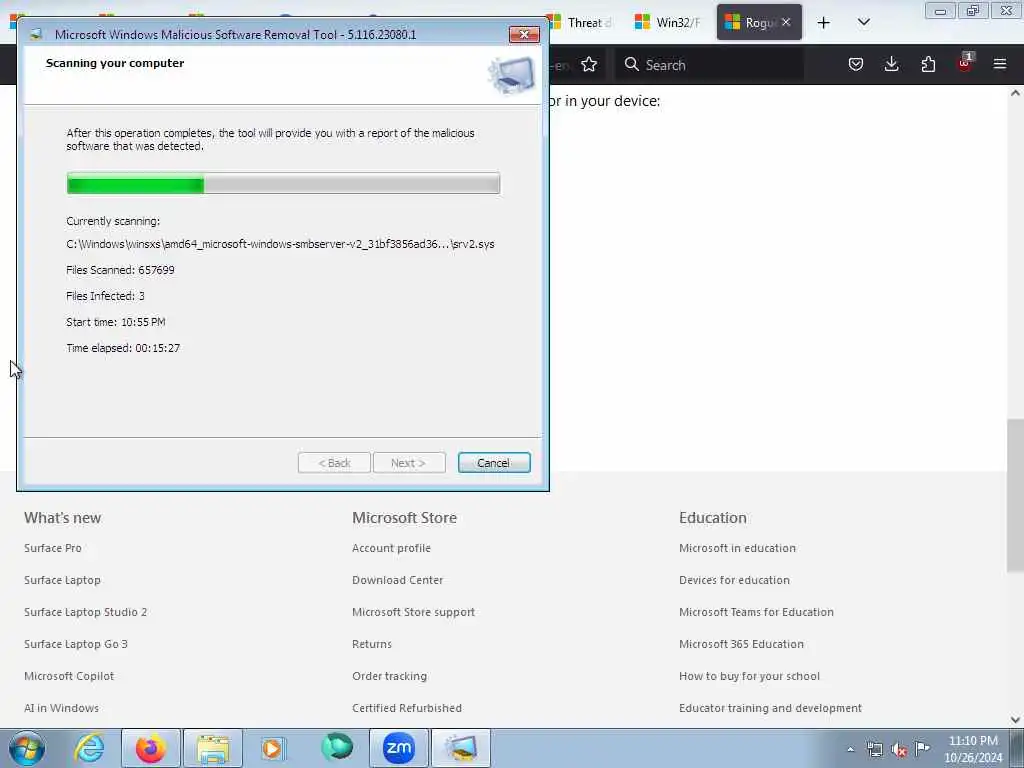
Task: Click the Files Scanned: 657699 text
Action: pos(120,270)
